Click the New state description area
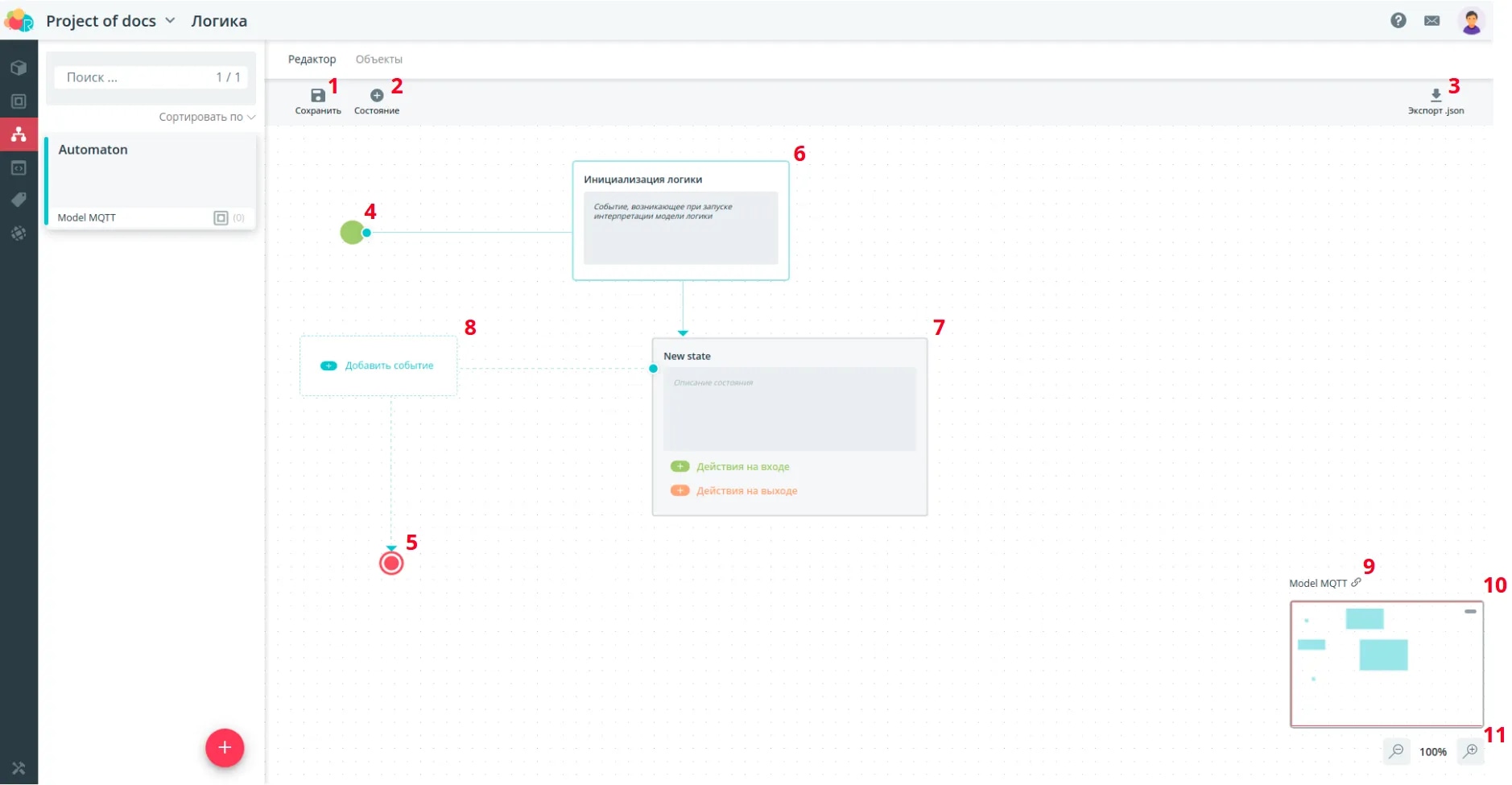Viewport: 1512px width, 785px height. click(x=789, y=409)
